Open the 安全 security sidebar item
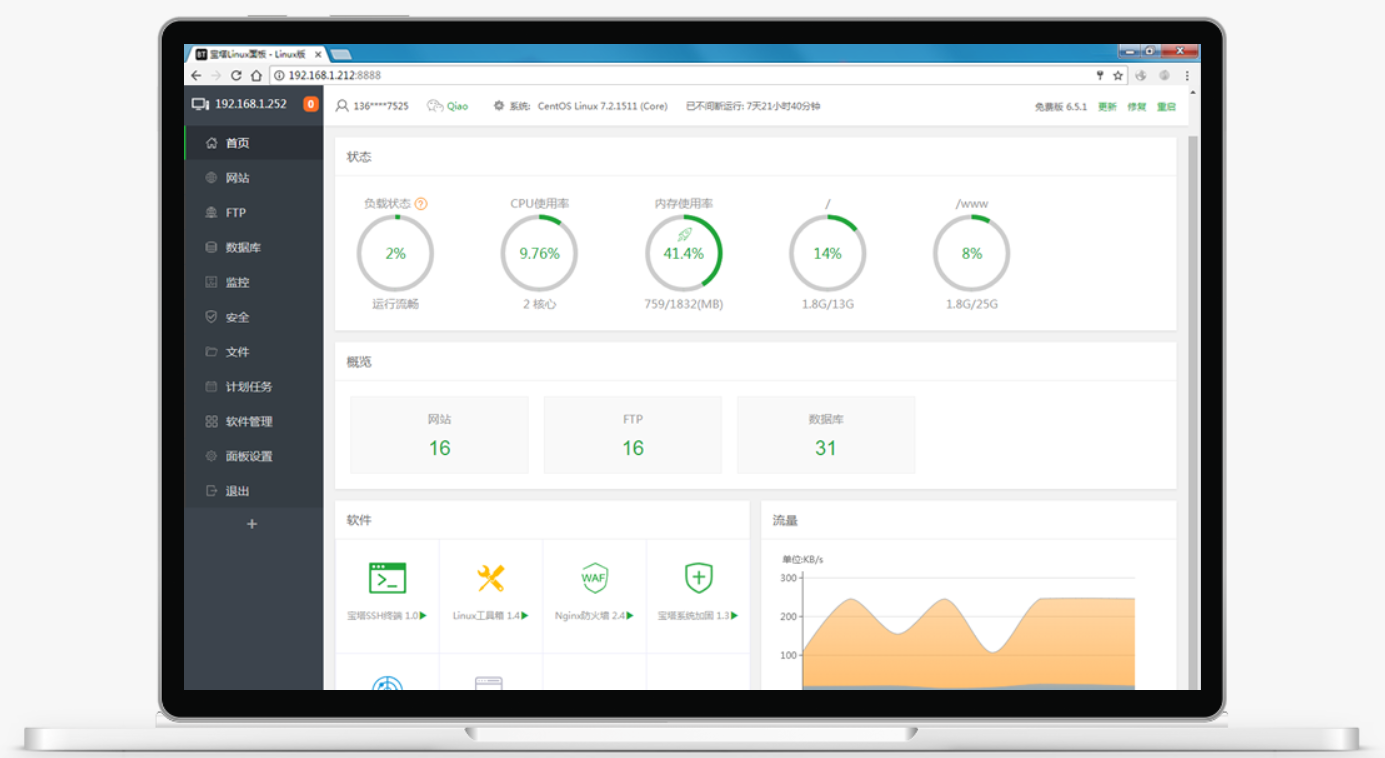Image resolution: width=1385 pixels, height=758 pixels. [x=254, y=317]
